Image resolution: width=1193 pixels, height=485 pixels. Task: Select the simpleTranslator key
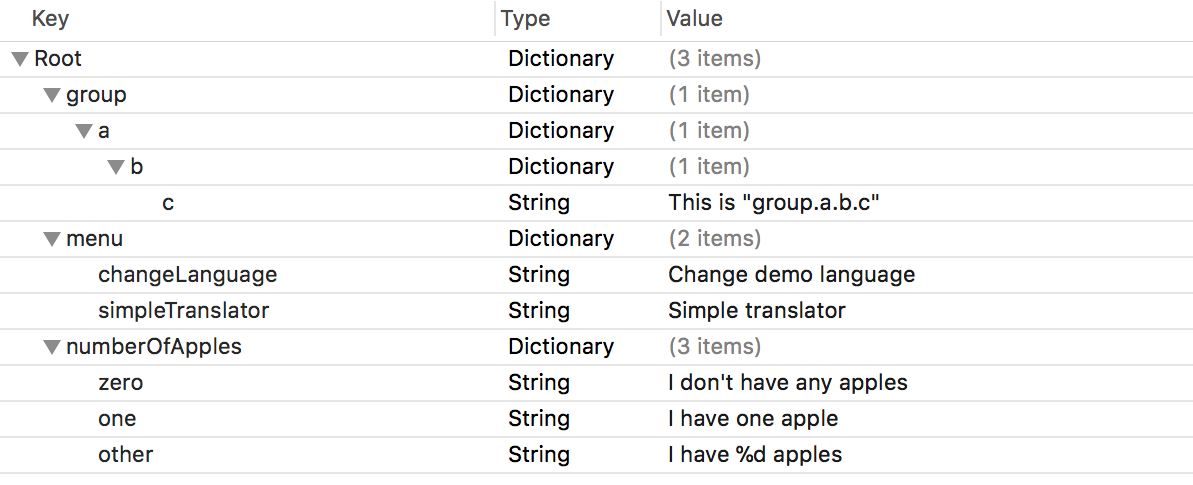click(183, 311)
